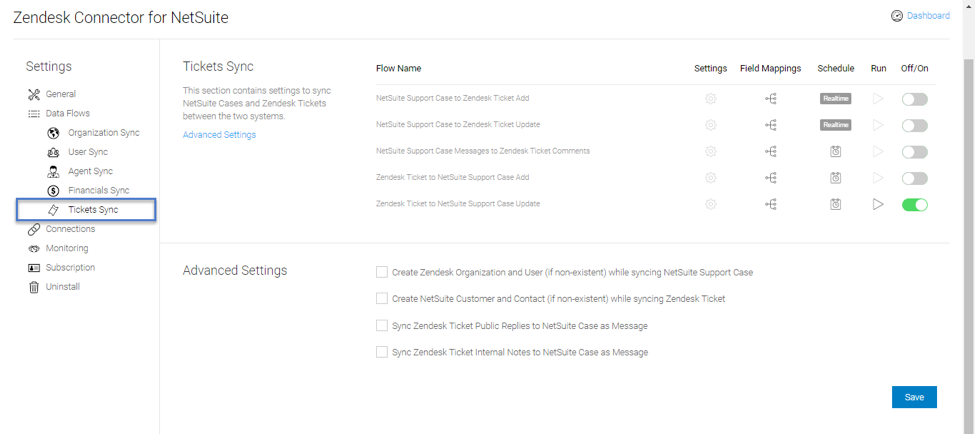Image resolution: width=975 pixels, height=434 pixels.
Task: Open Connections settings in sidebar
Action: (x=69, y=229)
